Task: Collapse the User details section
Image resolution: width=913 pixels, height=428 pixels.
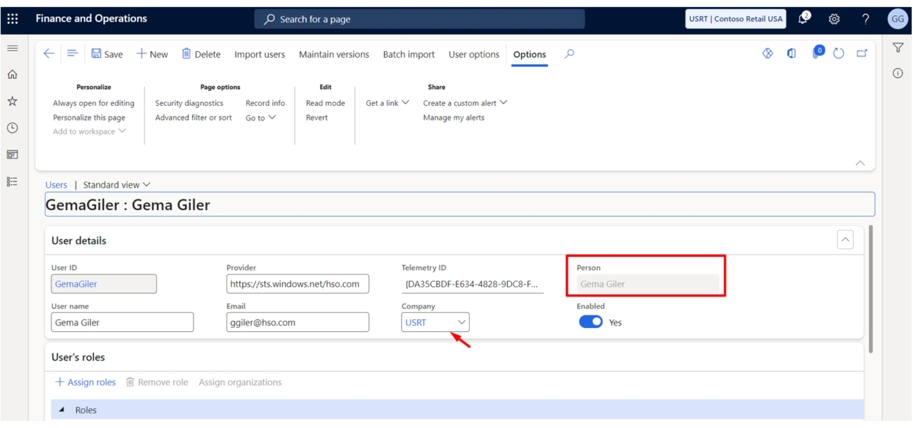Action: tap(845, 240)
